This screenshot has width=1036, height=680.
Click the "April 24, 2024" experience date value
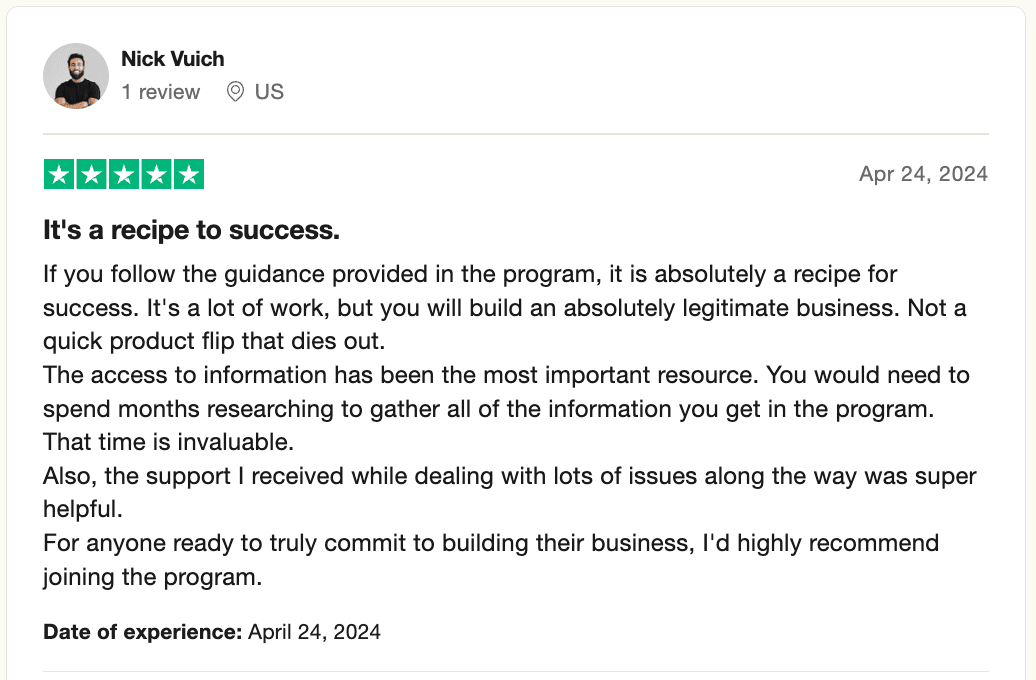click(314, 632)
